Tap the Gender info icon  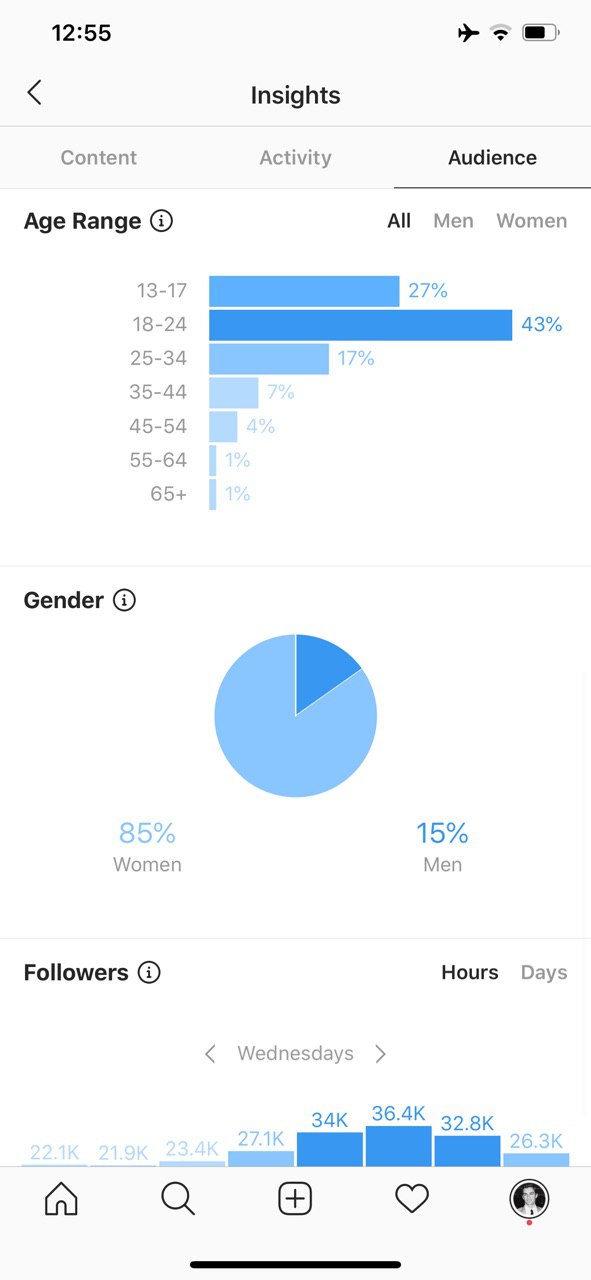124,600
